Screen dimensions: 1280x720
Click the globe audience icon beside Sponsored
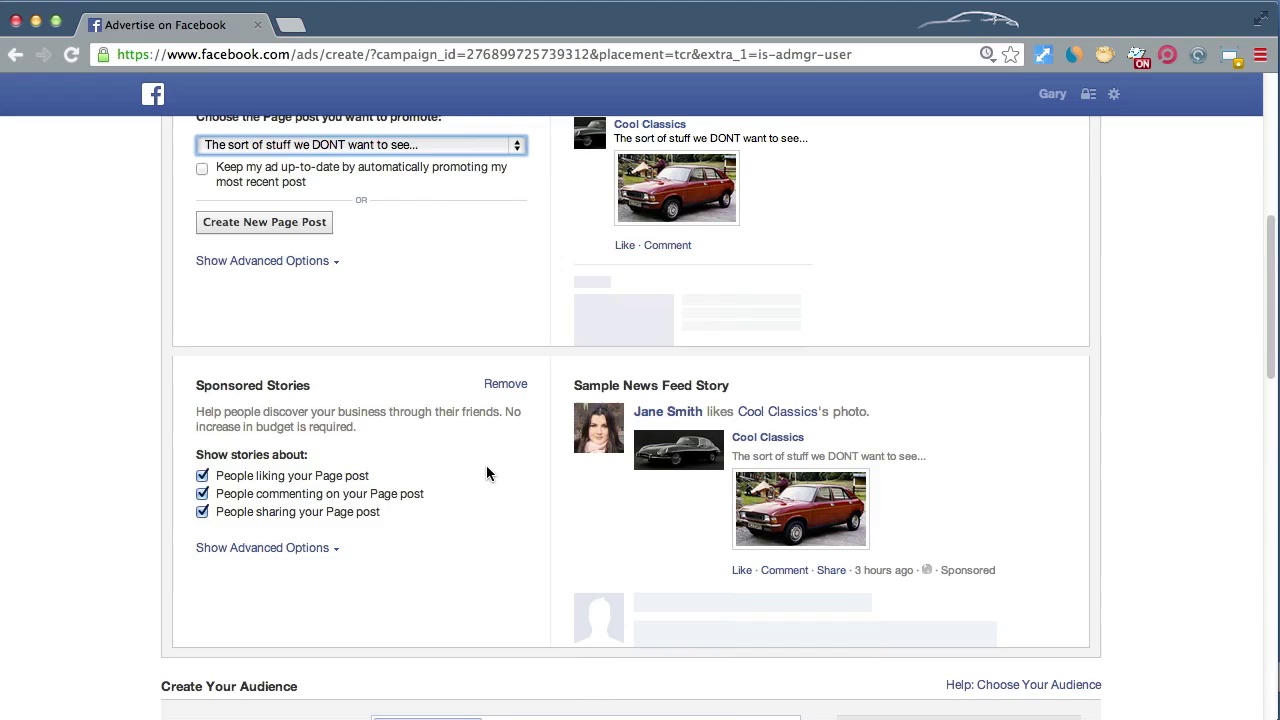coord(927,570)
